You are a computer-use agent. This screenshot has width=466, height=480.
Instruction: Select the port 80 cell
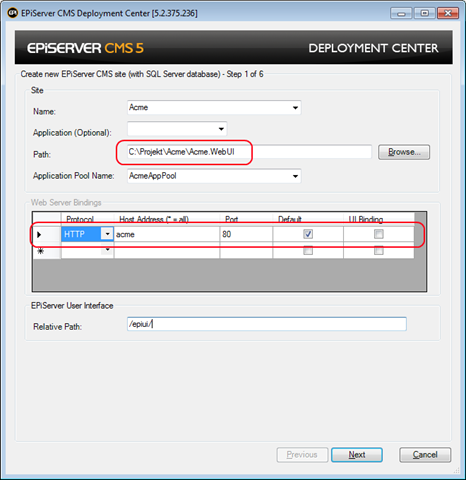coord(246,234)
